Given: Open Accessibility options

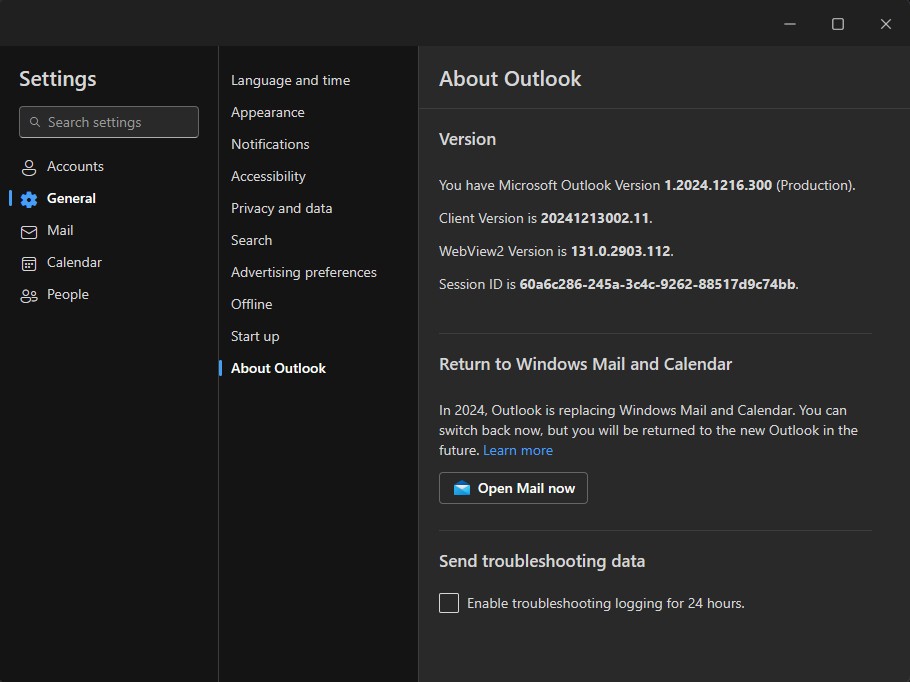Looking at the screenshot, I should (x=268, y=176).
